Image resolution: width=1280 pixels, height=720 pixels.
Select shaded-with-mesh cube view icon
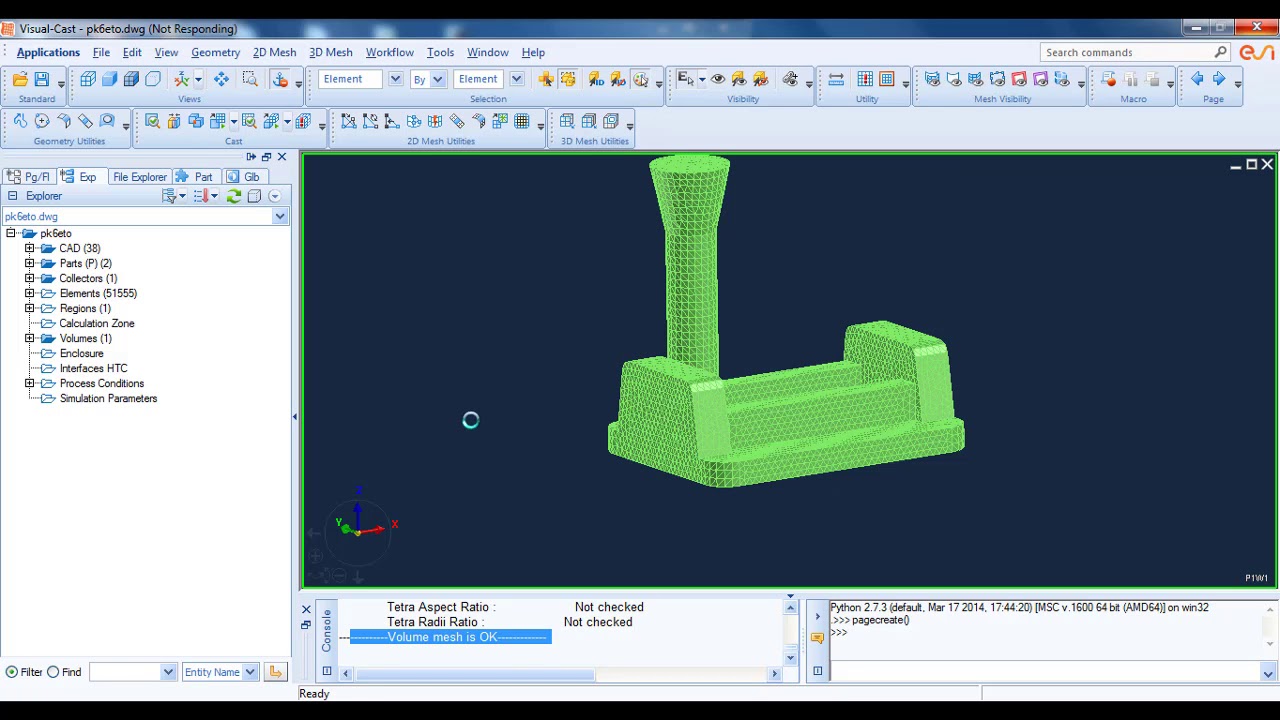131,79
